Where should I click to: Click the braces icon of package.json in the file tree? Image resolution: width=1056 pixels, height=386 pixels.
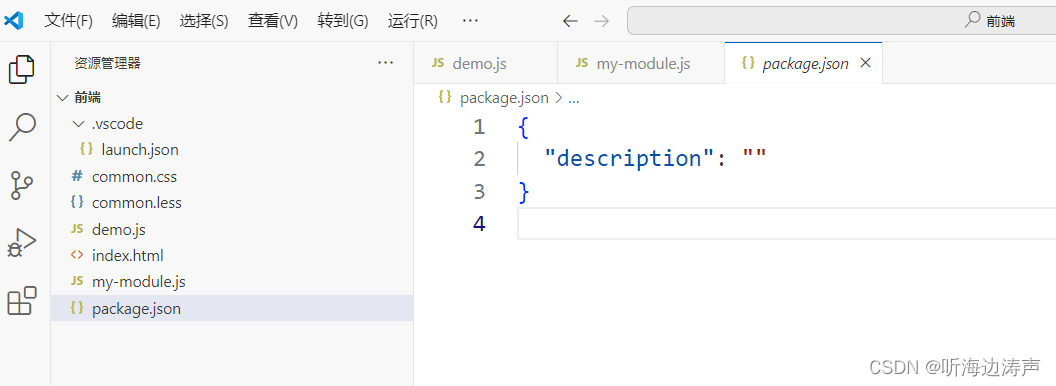pyautogui.click(x=77, y=308)
